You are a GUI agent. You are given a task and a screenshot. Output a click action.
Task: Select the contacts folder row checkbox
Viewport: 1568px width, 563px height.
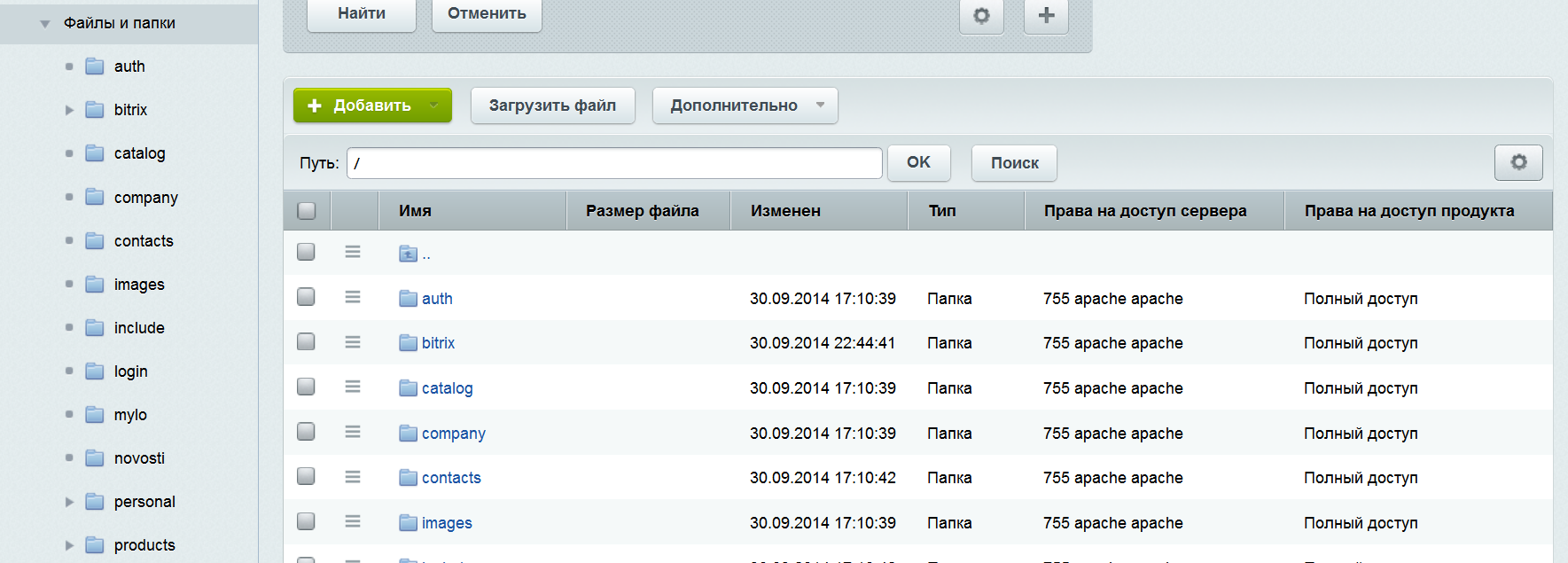[x=307, y=477]
